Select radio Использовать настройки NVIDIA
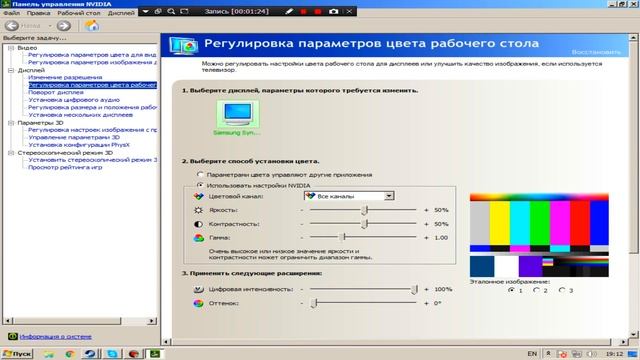The width and height of the screenshot is (640, 360). (x=200, y=185)
